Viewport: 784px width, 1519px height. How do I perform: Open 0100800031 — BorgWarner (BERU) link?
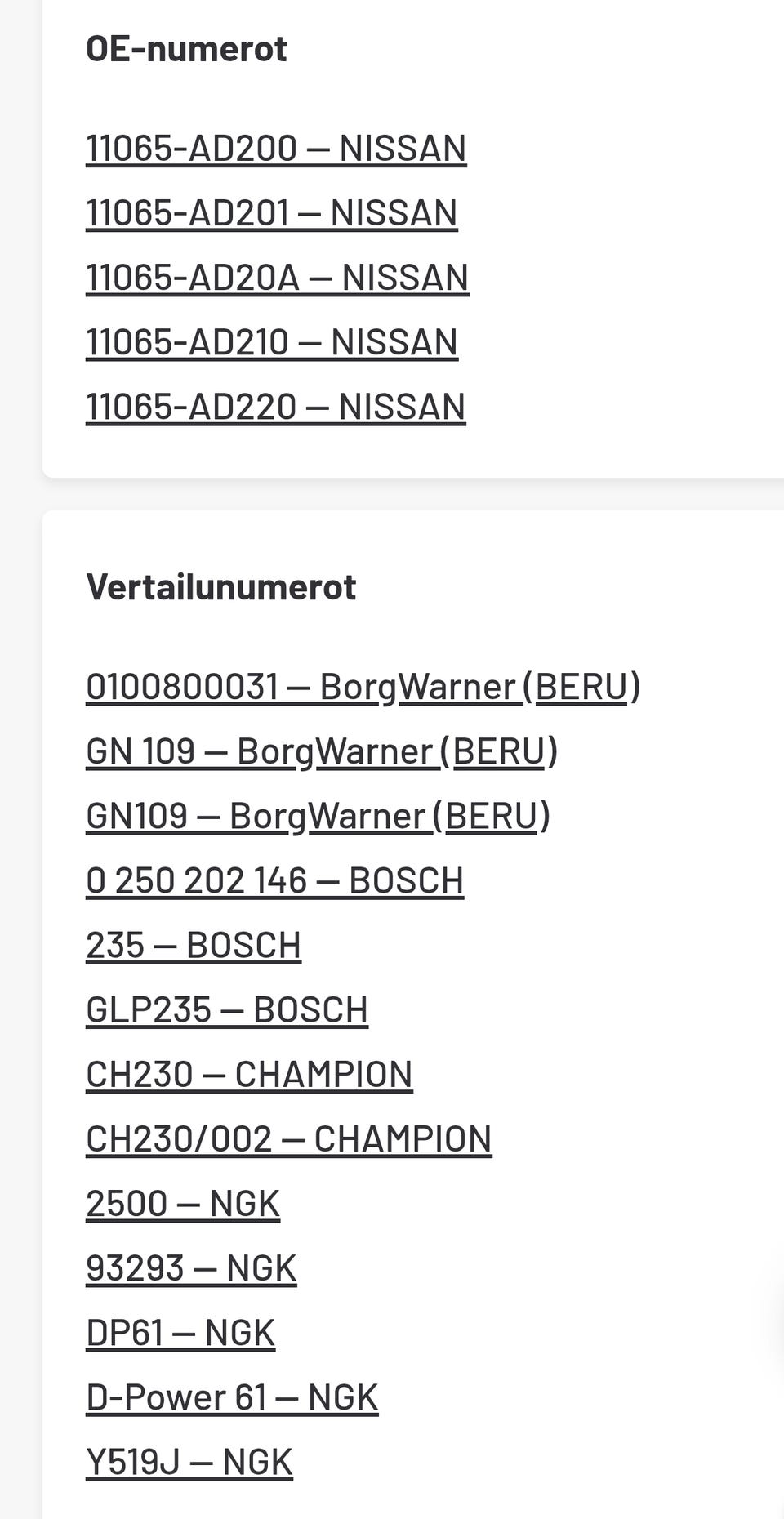363,687
